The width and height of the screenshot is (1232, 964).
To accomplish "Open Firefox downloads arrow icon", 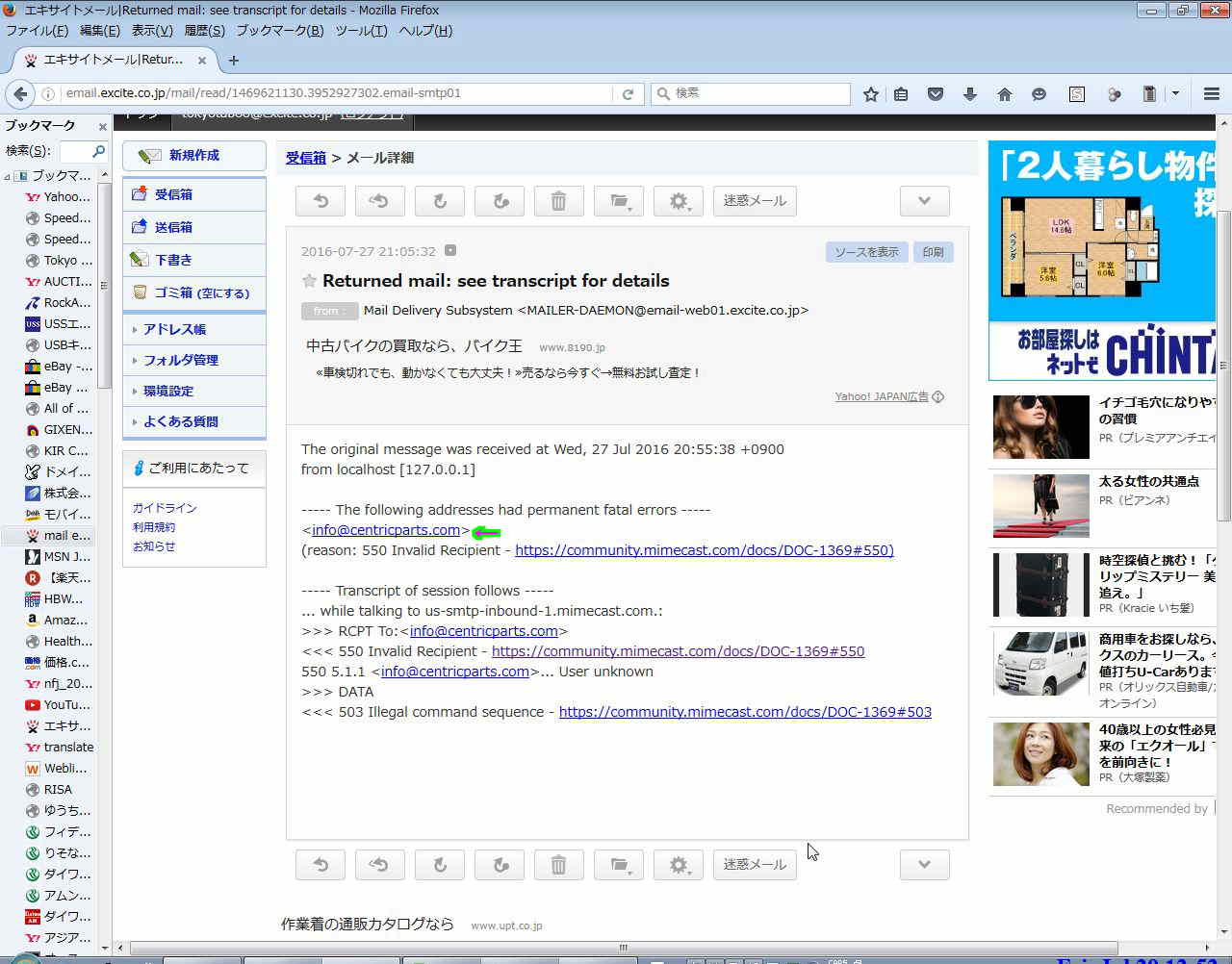I will tap(969, 94).
